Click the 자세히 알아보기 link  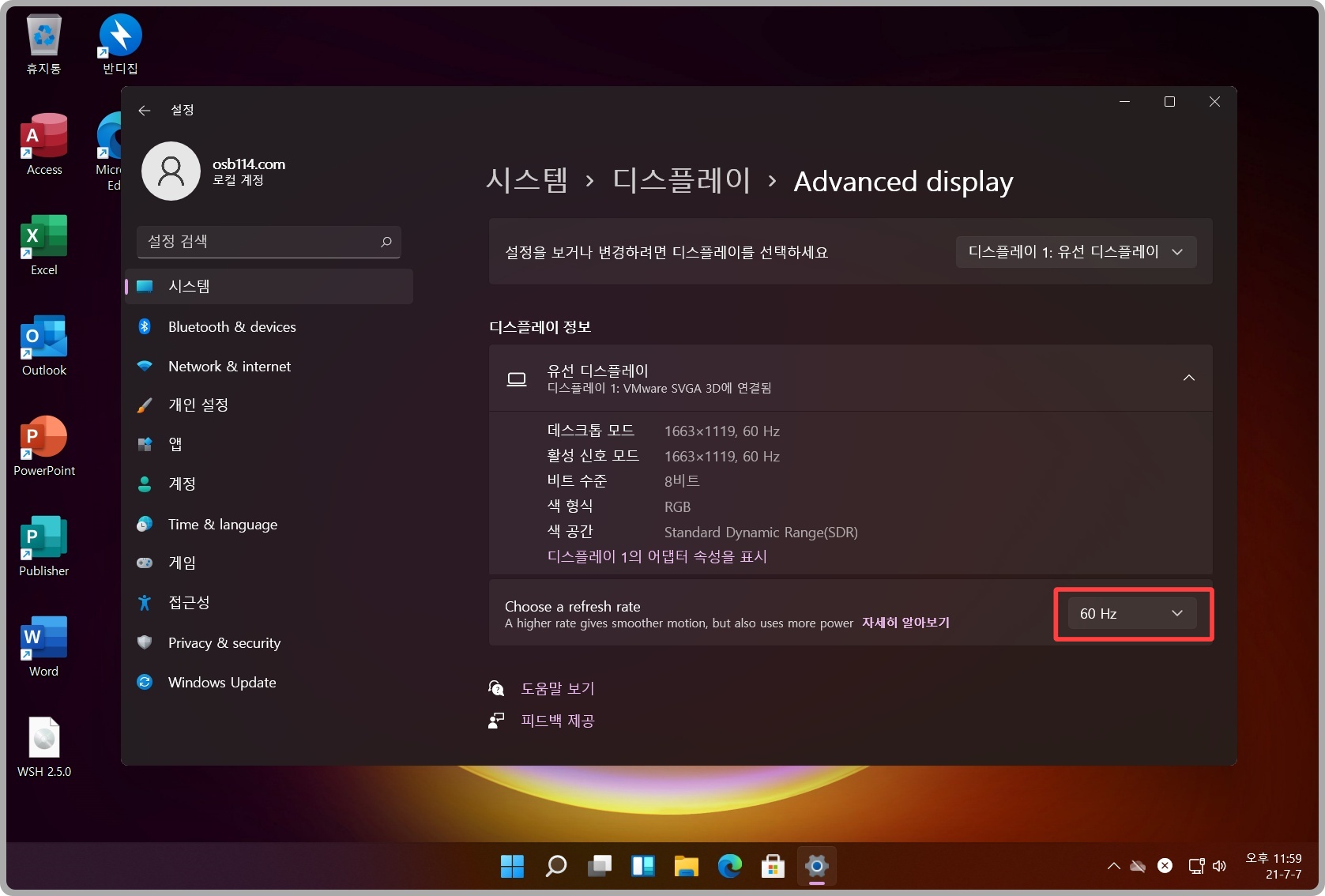click(x=905, y=623)
